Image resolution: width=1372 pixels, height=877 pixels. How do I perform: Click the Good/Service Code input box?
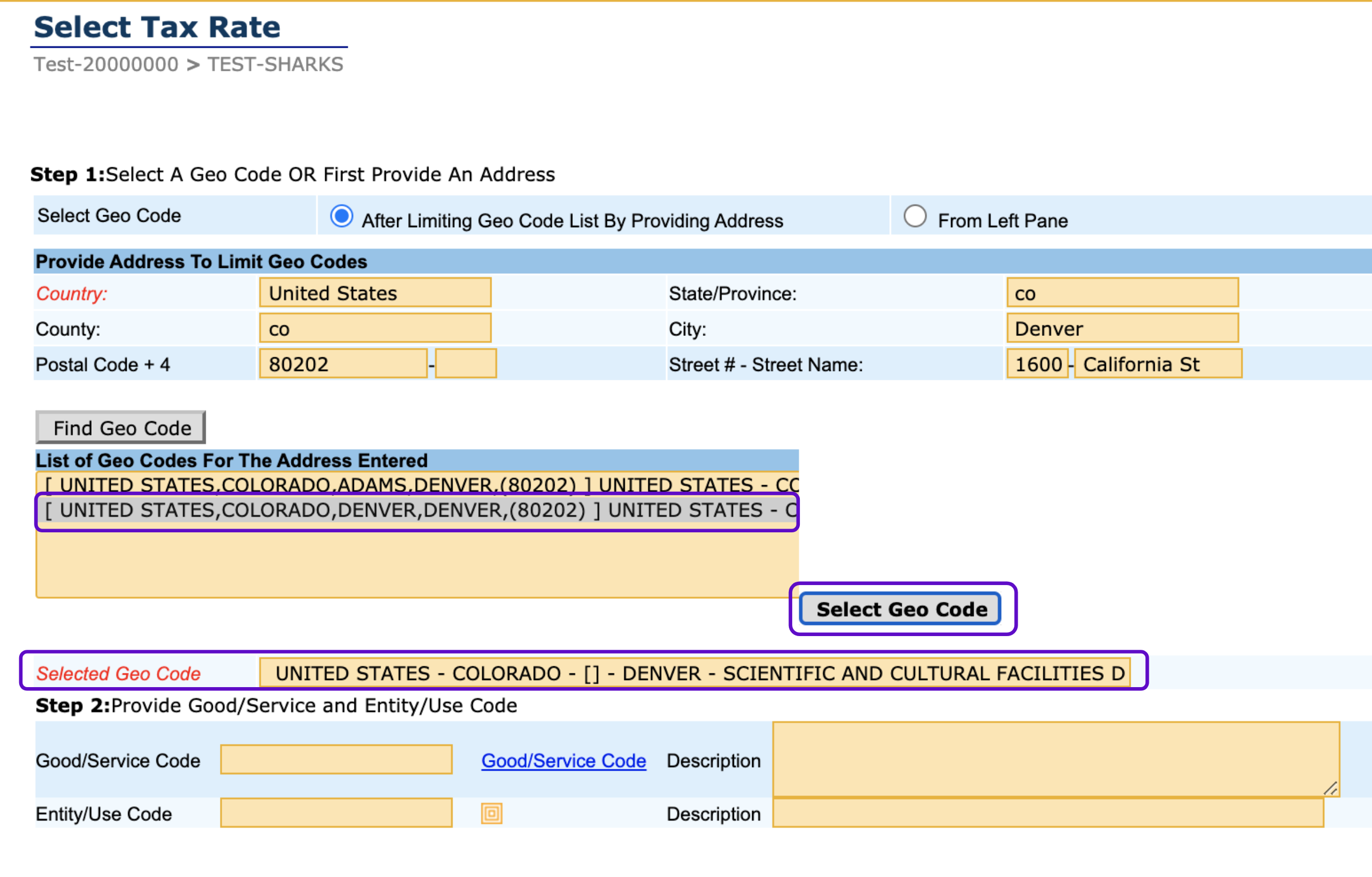tap(336, 760)
